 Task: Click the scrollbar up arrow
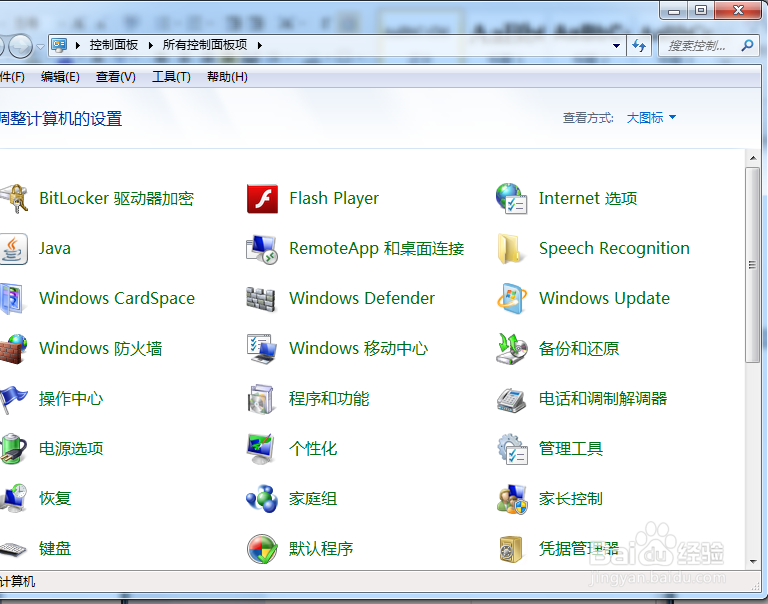pos(753,158)
